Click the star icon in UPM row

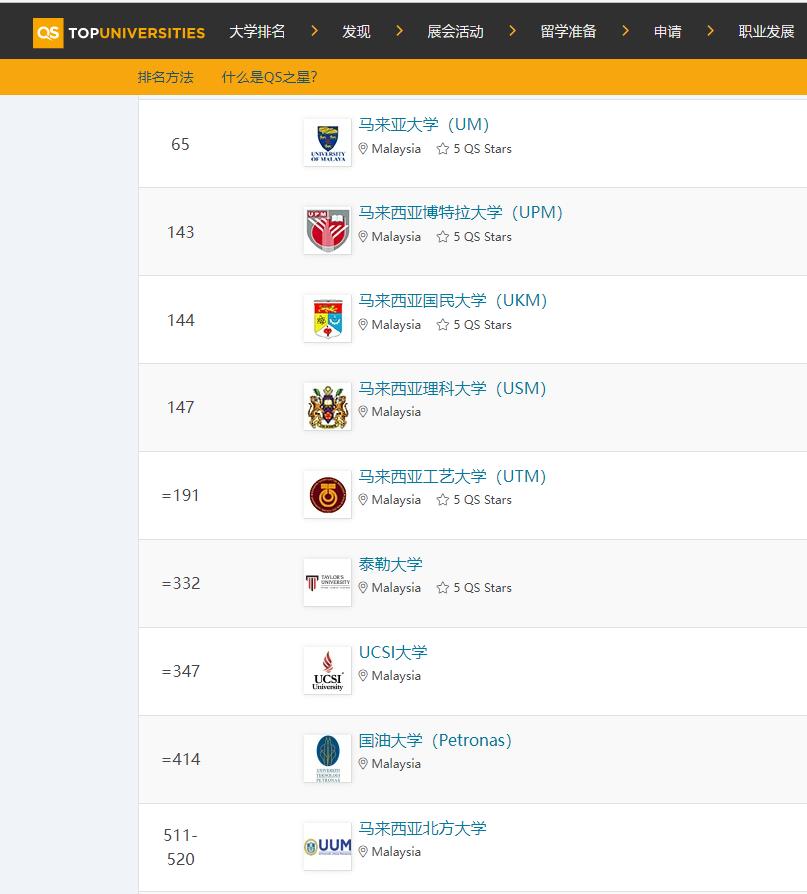pos(443,237)
